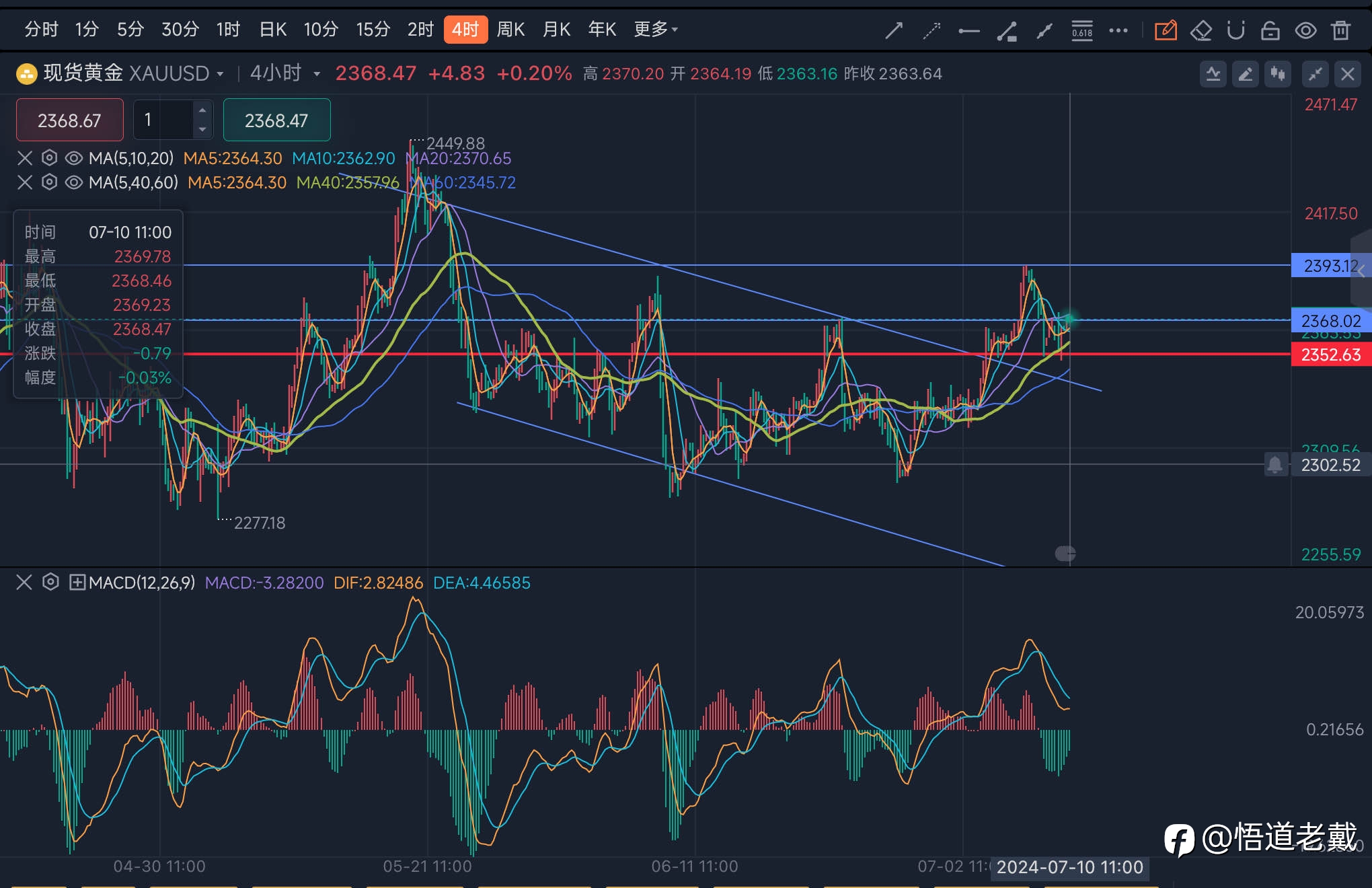Switch to 日K timeframe
This screenshot has height=888, width=1372.
(273, 30)
